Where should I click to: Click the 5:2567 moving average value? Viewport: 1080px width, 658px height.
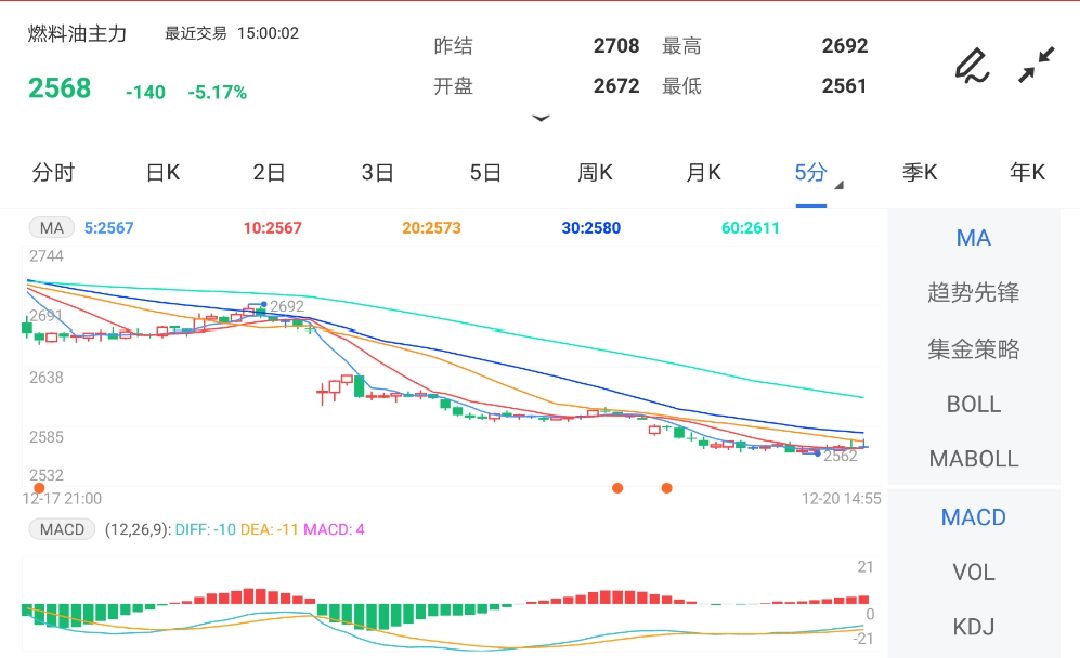109,228
